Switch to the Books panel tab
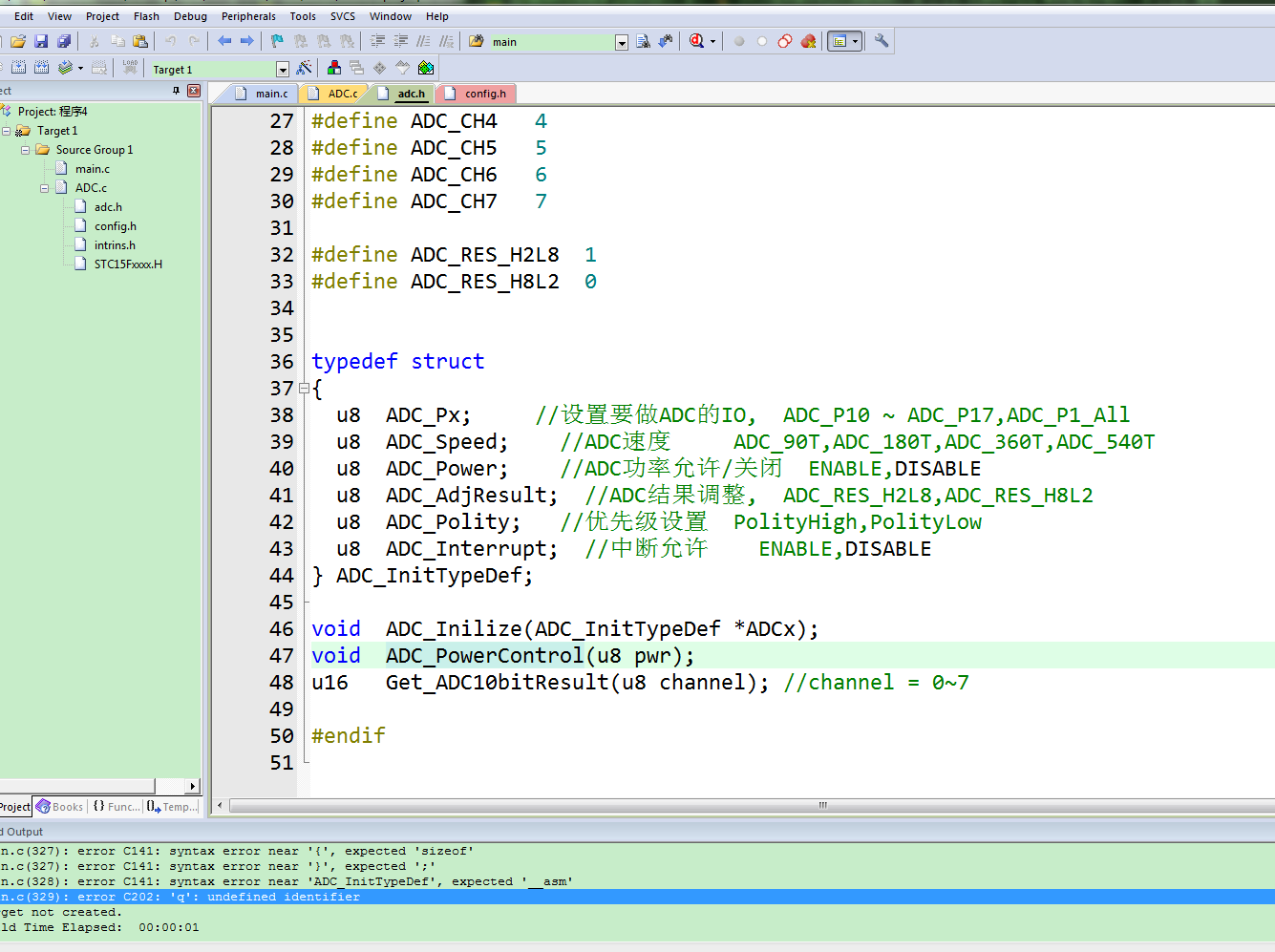This screenshot has height=952, width=1275. point(59,807)
